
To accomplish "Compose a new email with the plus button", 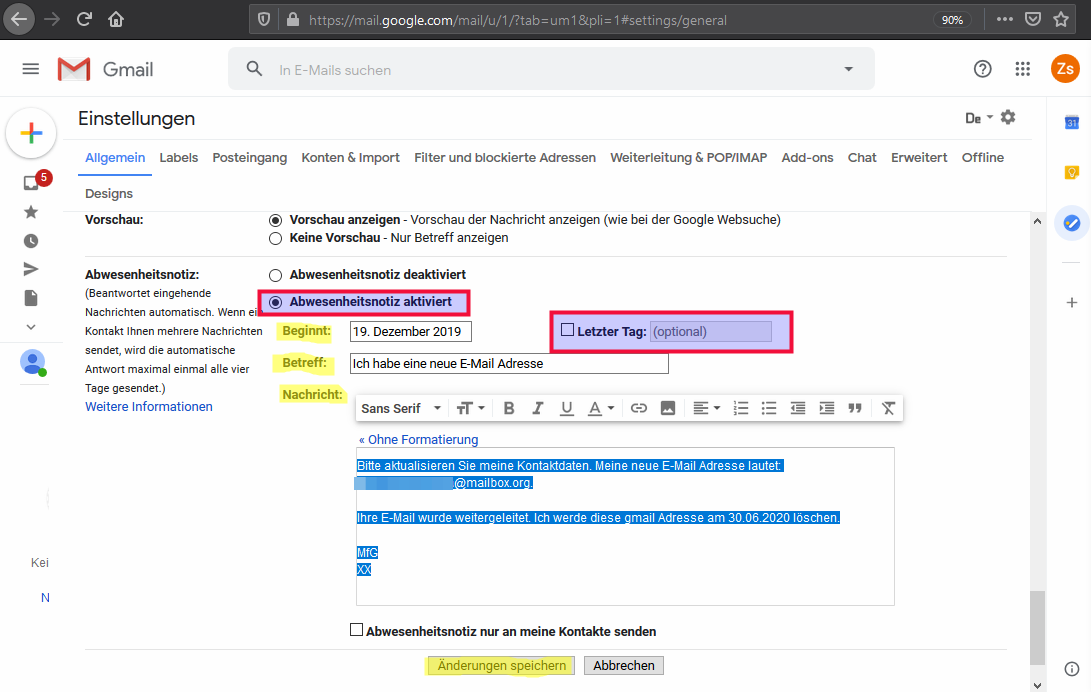I will click(31, 133).
